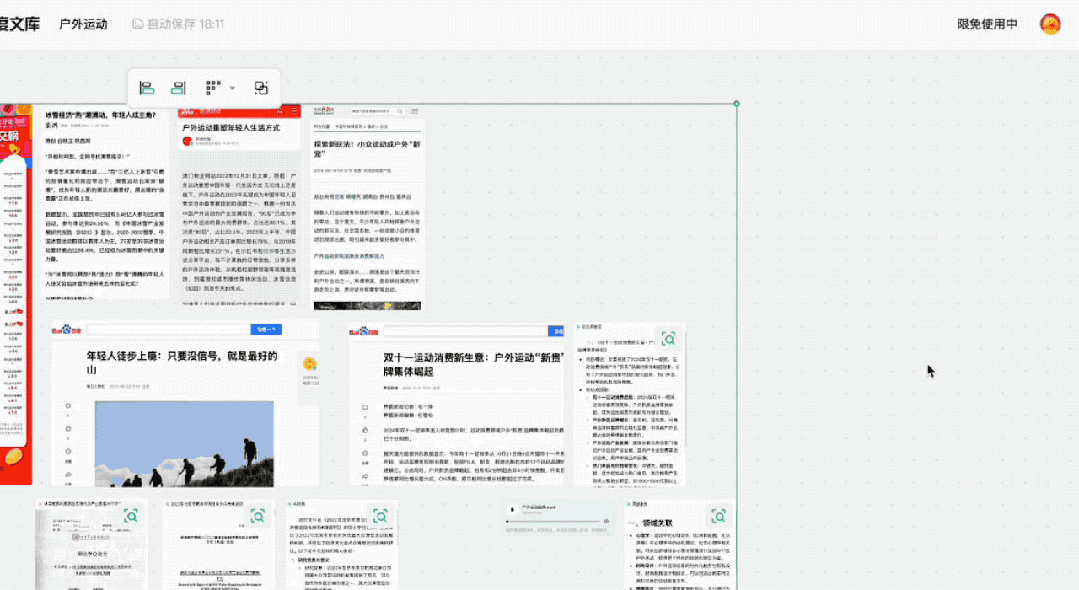Click the 限免使用中 label
Viewport: 1079px width, 590px height.
[x=987, y=24]
